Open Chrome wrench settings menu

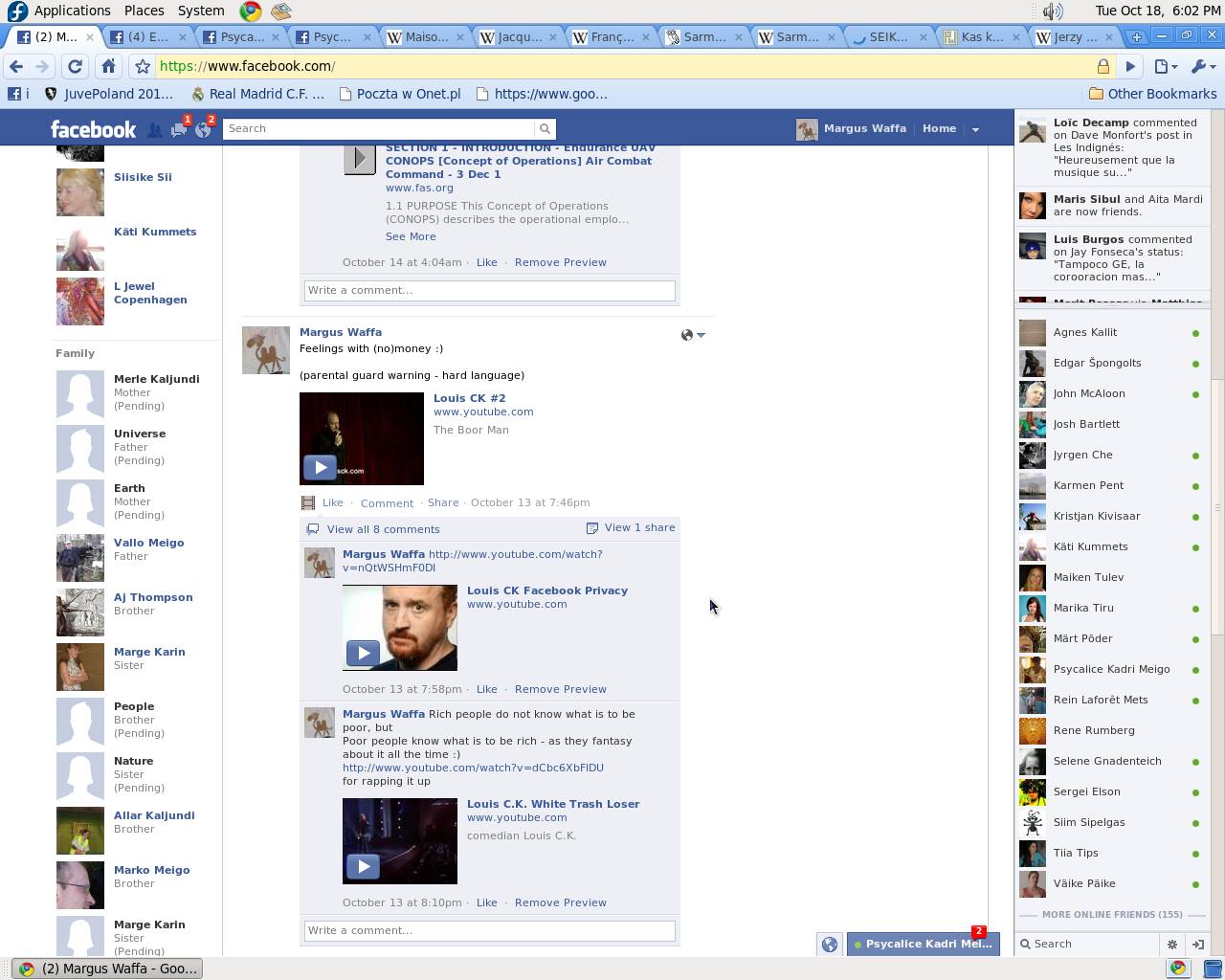1203,66
